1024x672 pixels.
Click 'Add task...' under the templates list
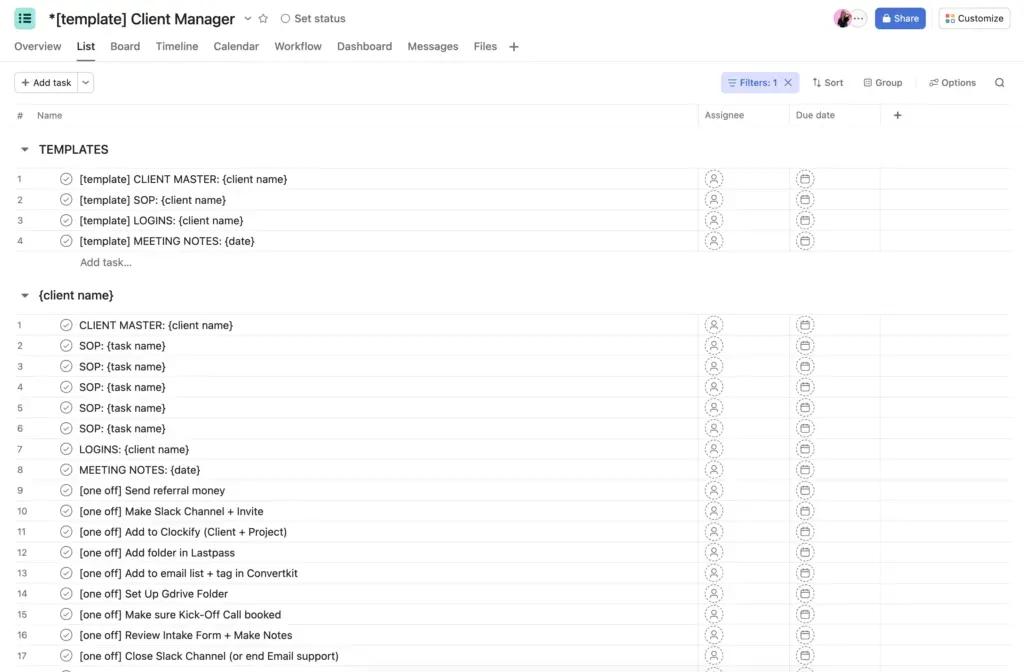(105, 262)
